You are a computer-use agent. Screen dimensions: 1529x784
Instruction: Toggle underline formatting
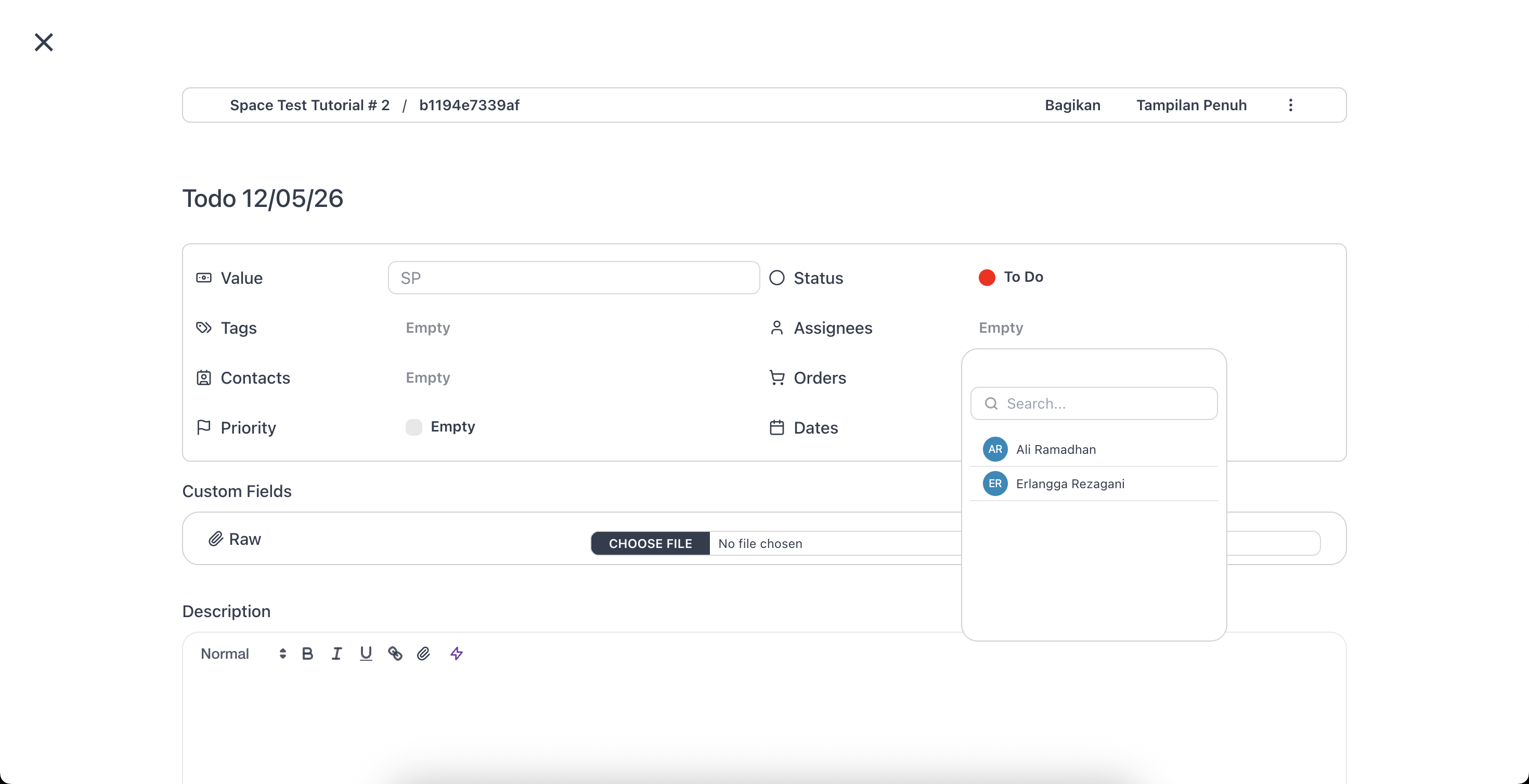click(x=366, y=654)
